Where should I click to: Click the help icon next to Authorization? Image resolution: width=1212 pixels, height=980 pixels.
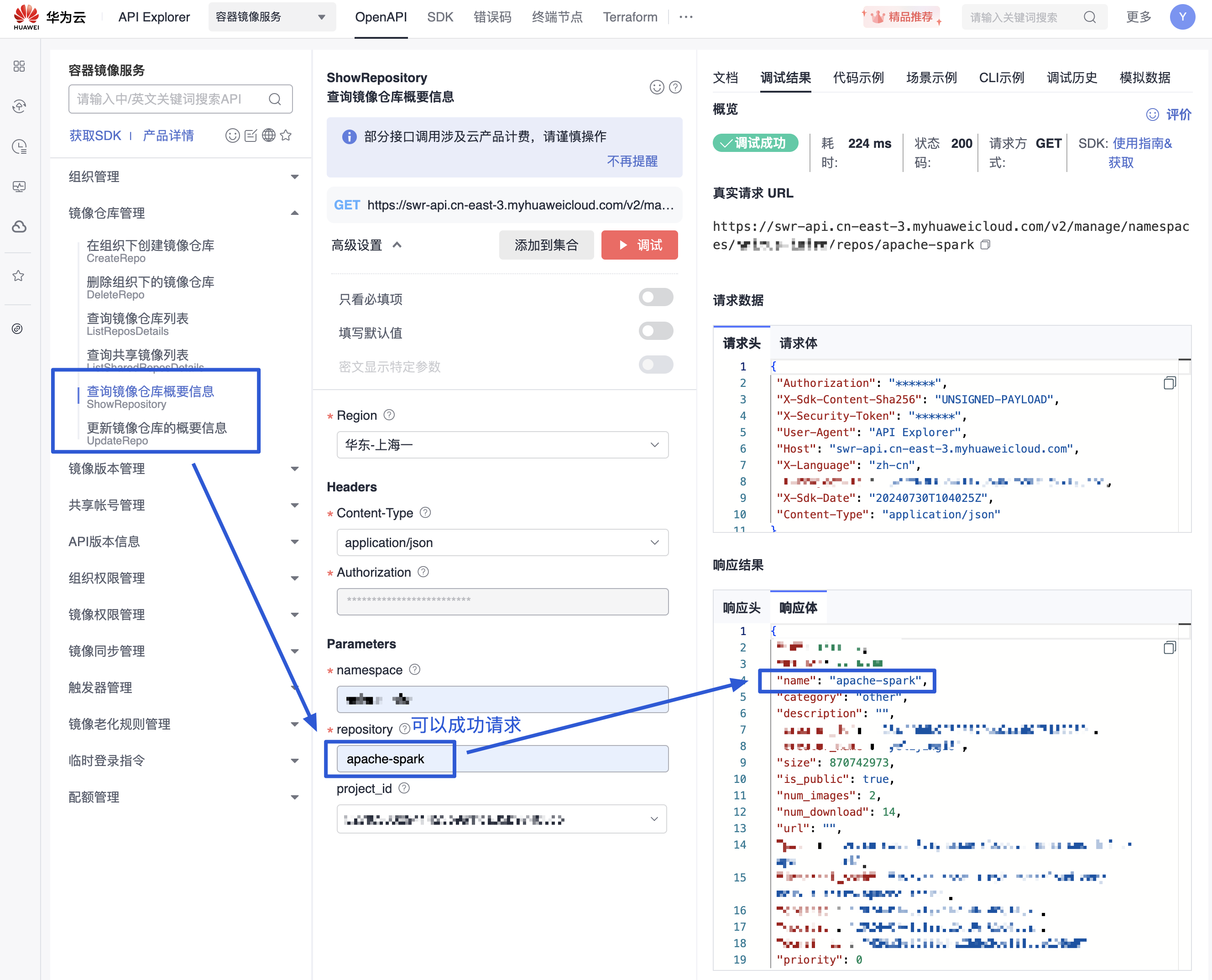click(423, 572)
